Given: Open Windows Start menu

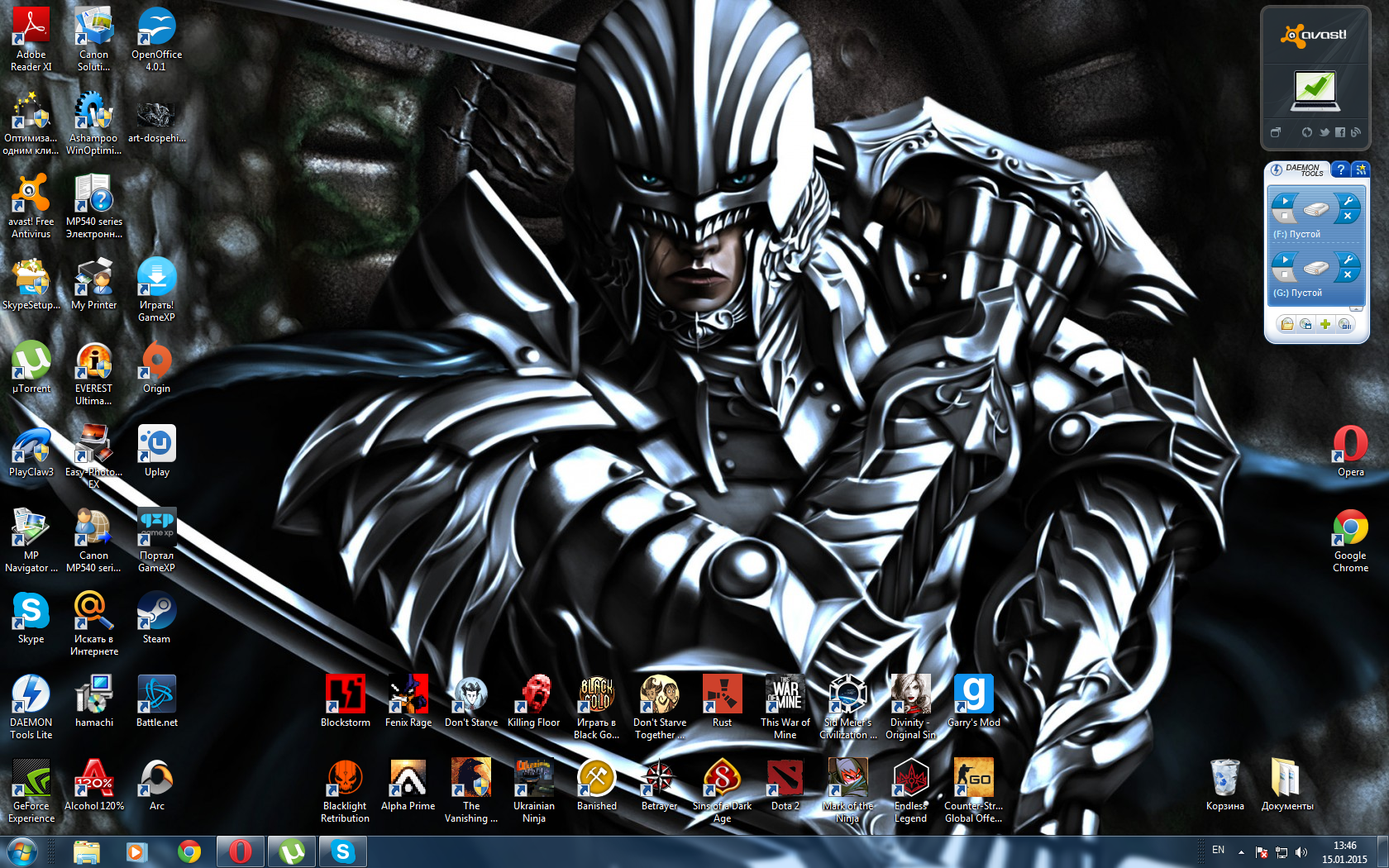Looking at the screenshot, I should coord(22,851).
